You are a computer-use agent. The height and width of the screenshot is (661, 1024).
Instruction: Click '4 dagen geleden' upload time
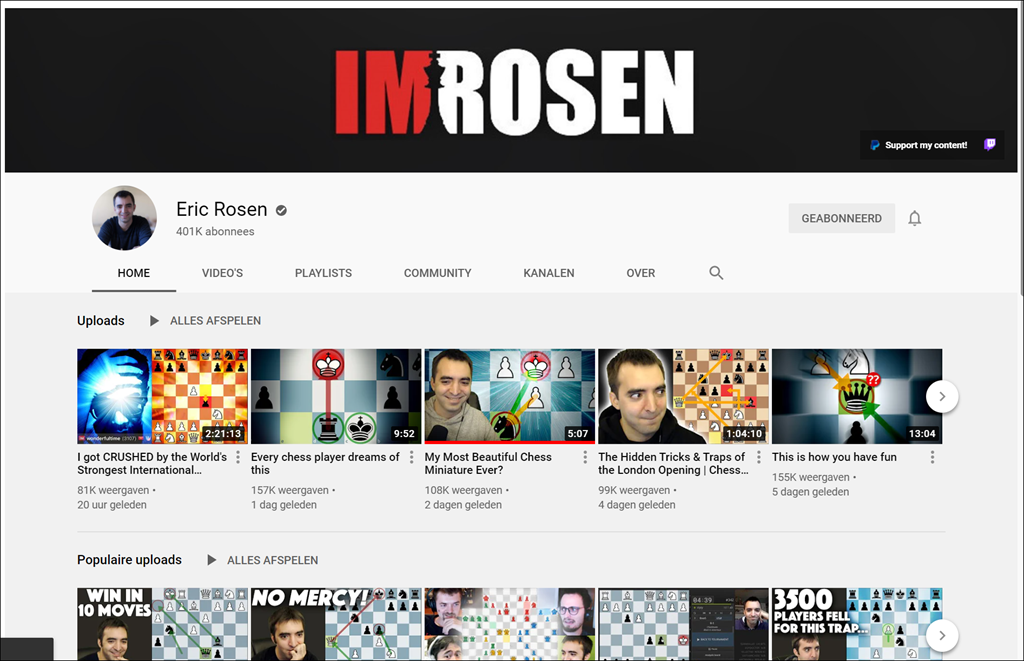point(637,505)
